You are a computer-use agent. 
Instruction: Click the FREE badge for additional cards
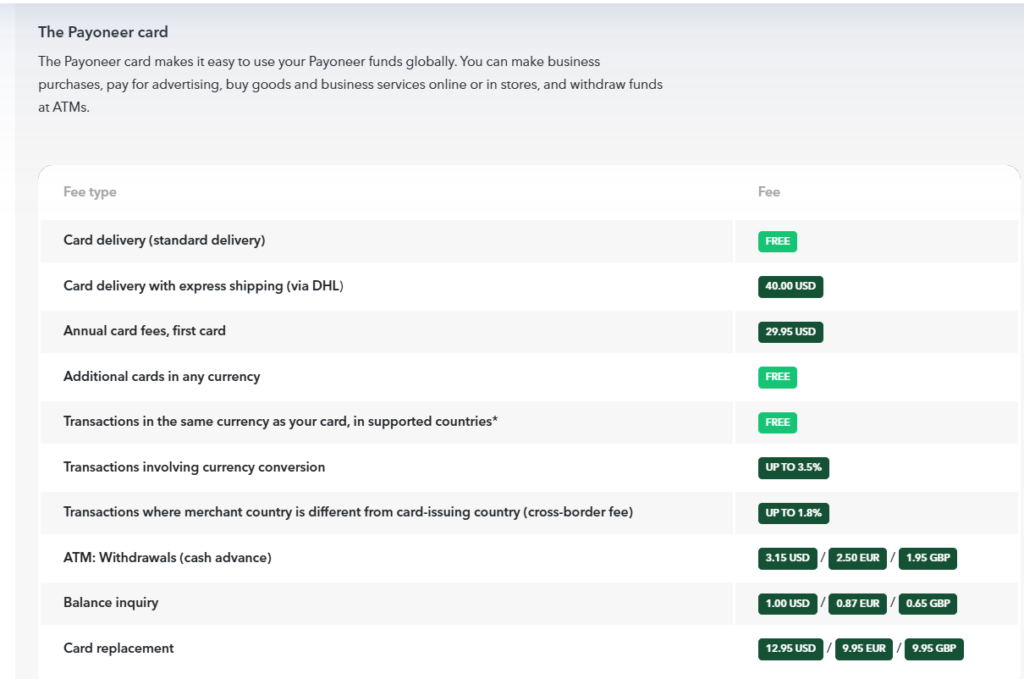[x=777, y=377]
